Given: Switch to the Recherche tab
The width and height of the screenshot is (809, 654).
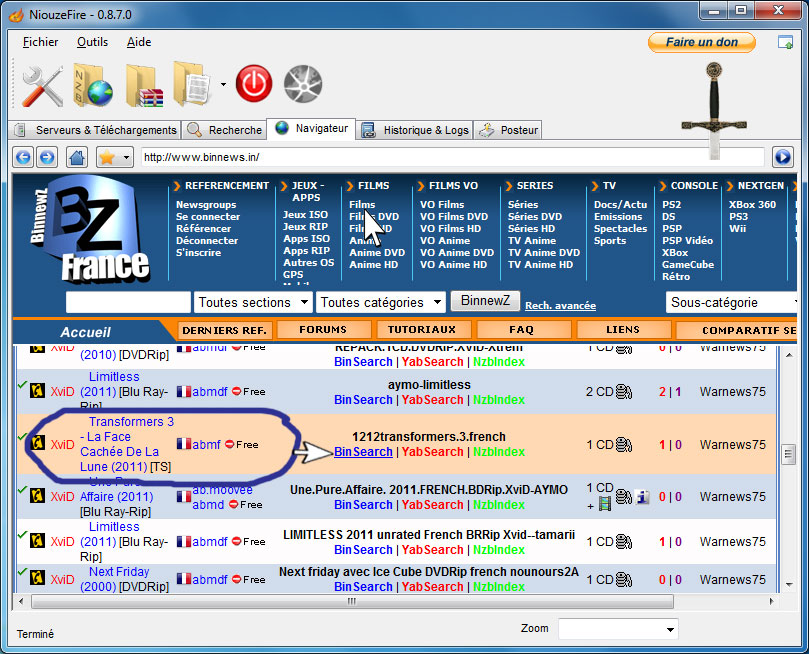Looking at the screenshot, I should pyautogui.click(x=224, y=130).
